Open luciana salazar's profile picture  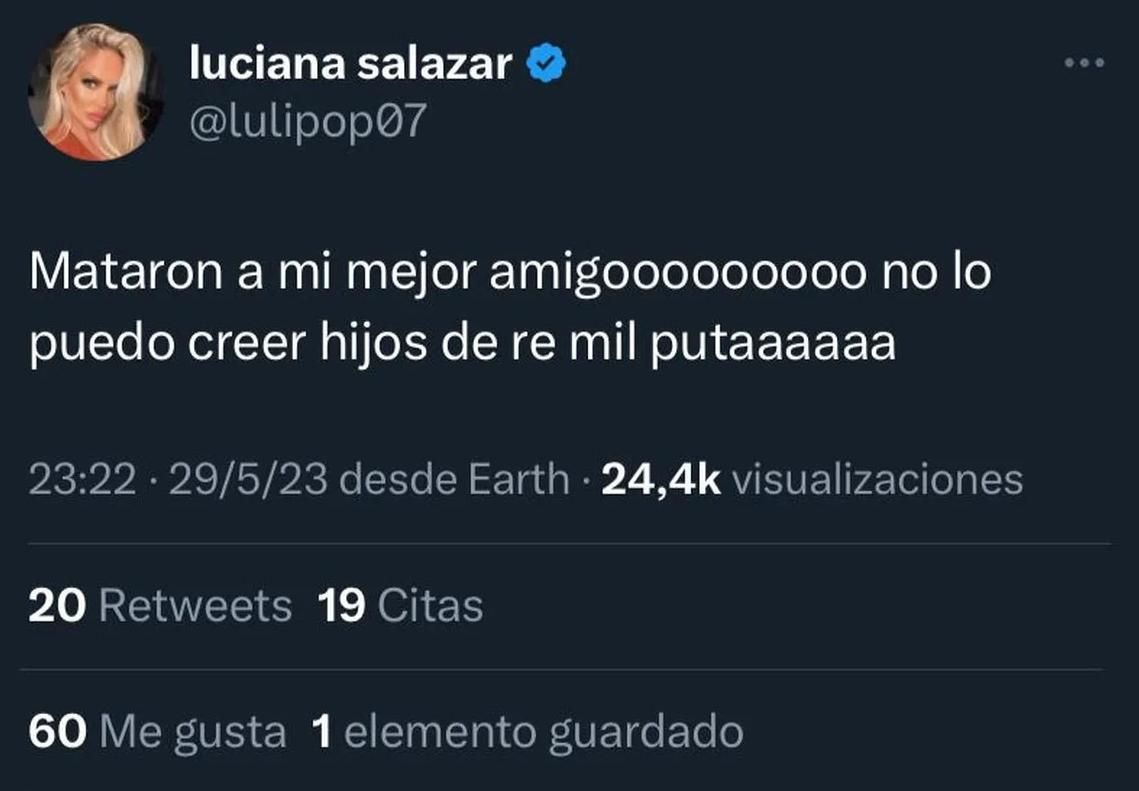(96, 91)
